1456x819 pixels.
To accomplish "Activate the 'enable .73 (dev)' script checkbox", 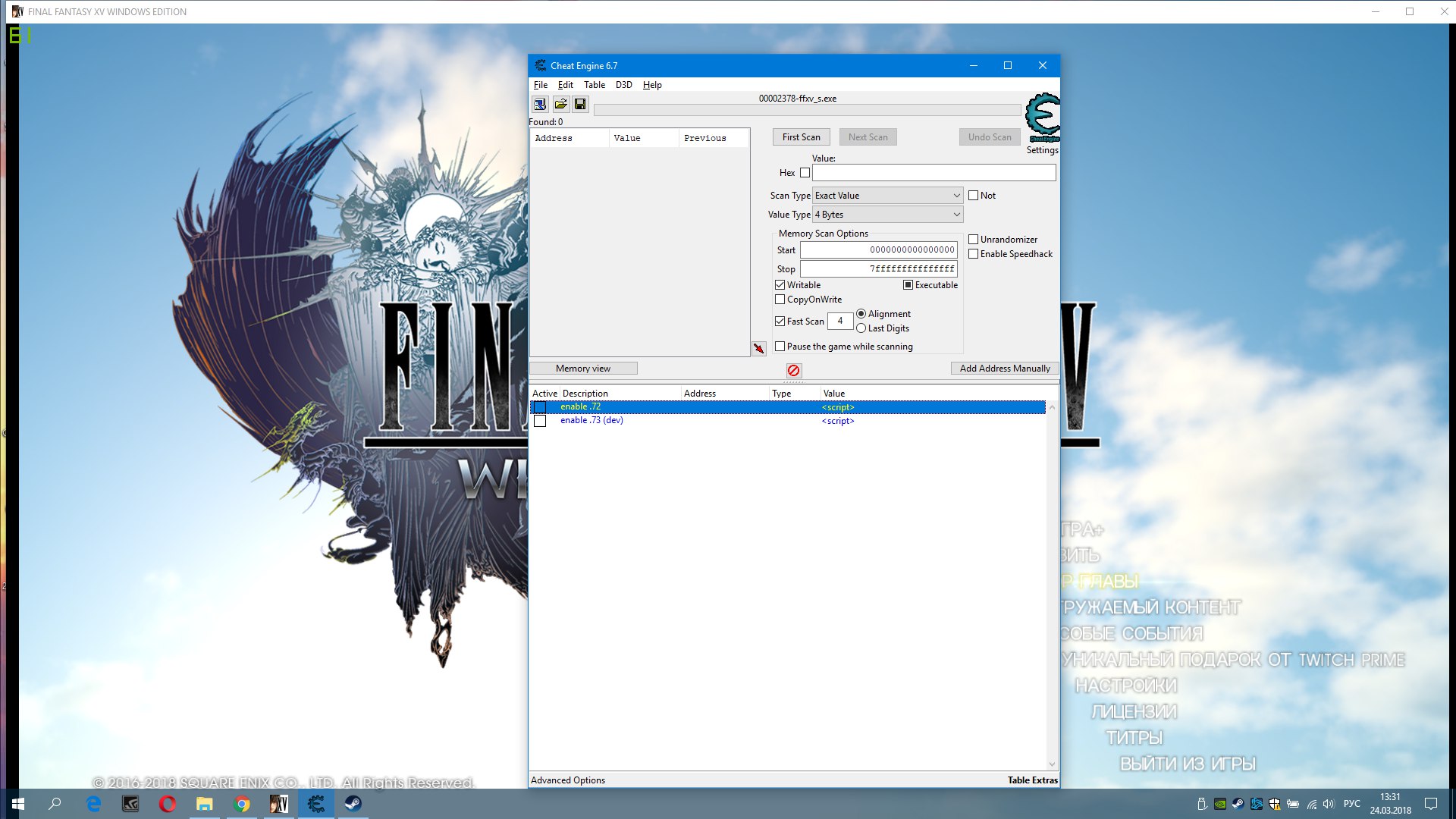I will point(540,421).
